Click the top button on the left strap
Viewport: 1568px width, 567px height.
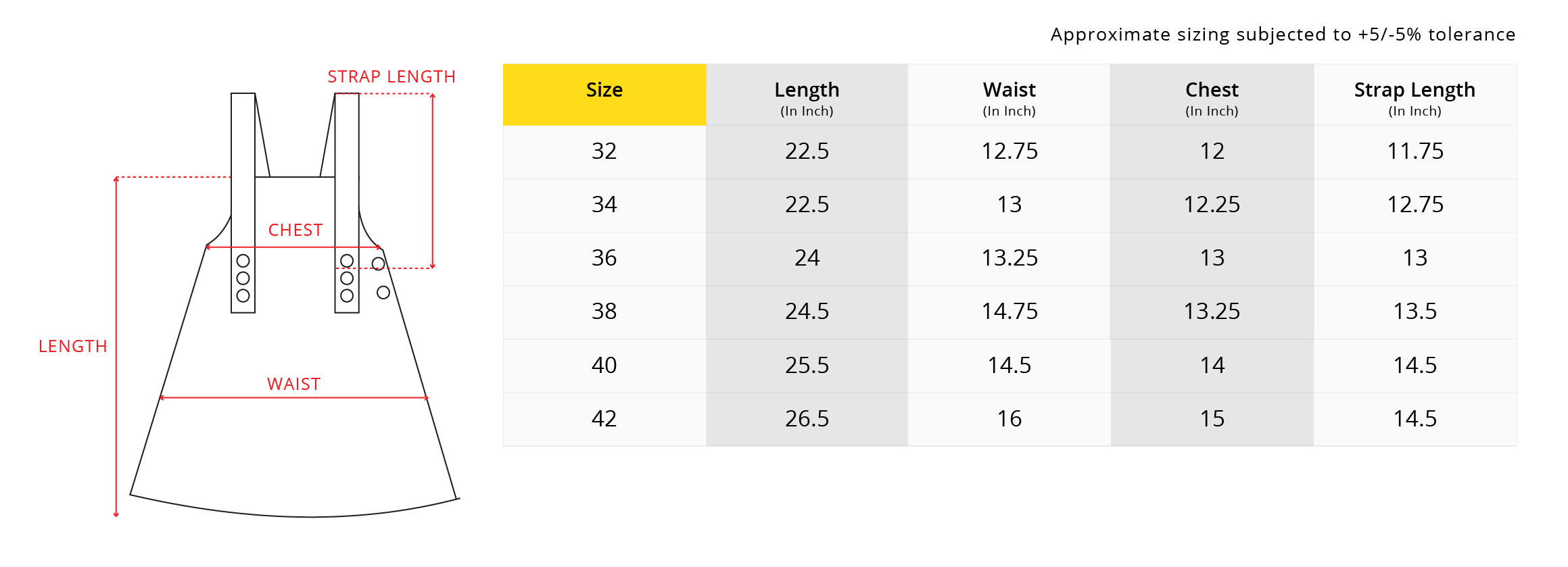click(243, 261)
